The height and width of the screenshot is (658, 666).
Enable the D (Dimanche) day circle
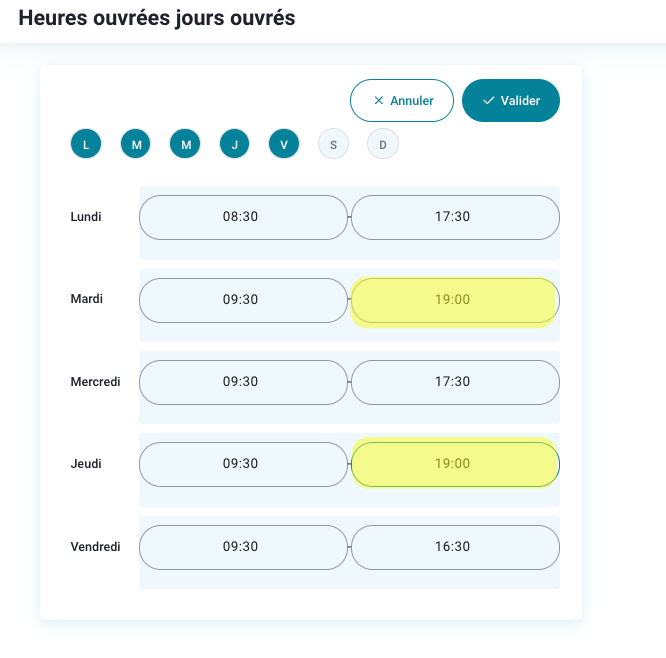(382, 145)
